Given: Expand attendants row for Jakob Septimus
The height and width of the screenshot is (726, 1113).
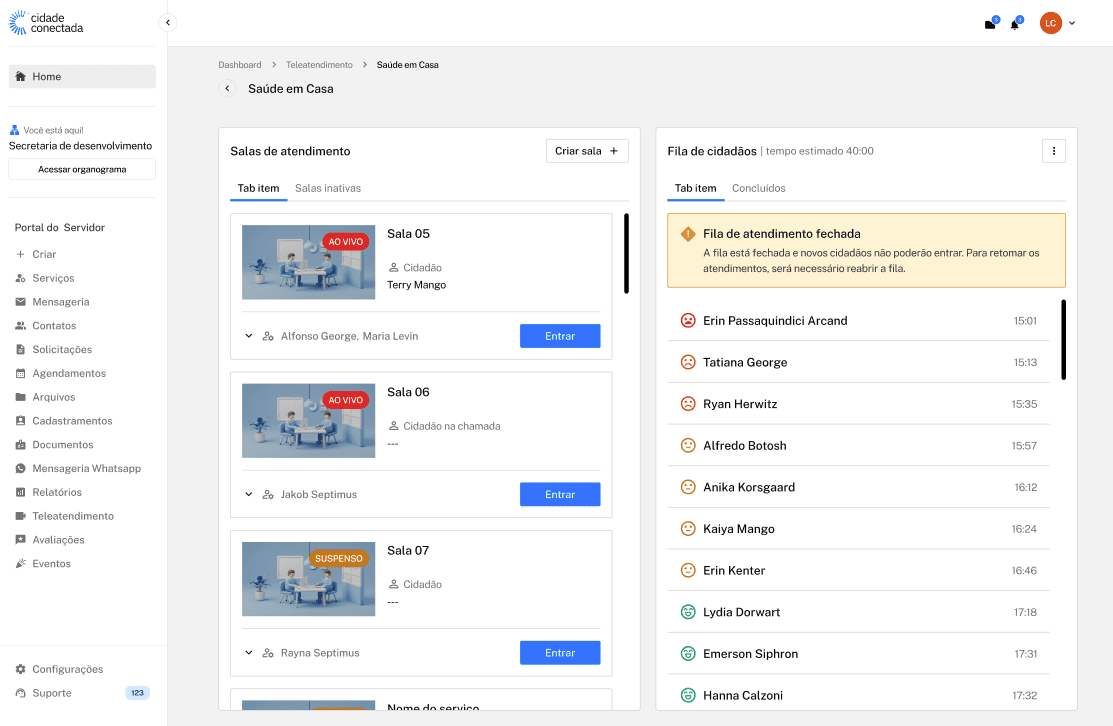Looking at the screenshot, I should click(x=248, y=494).
